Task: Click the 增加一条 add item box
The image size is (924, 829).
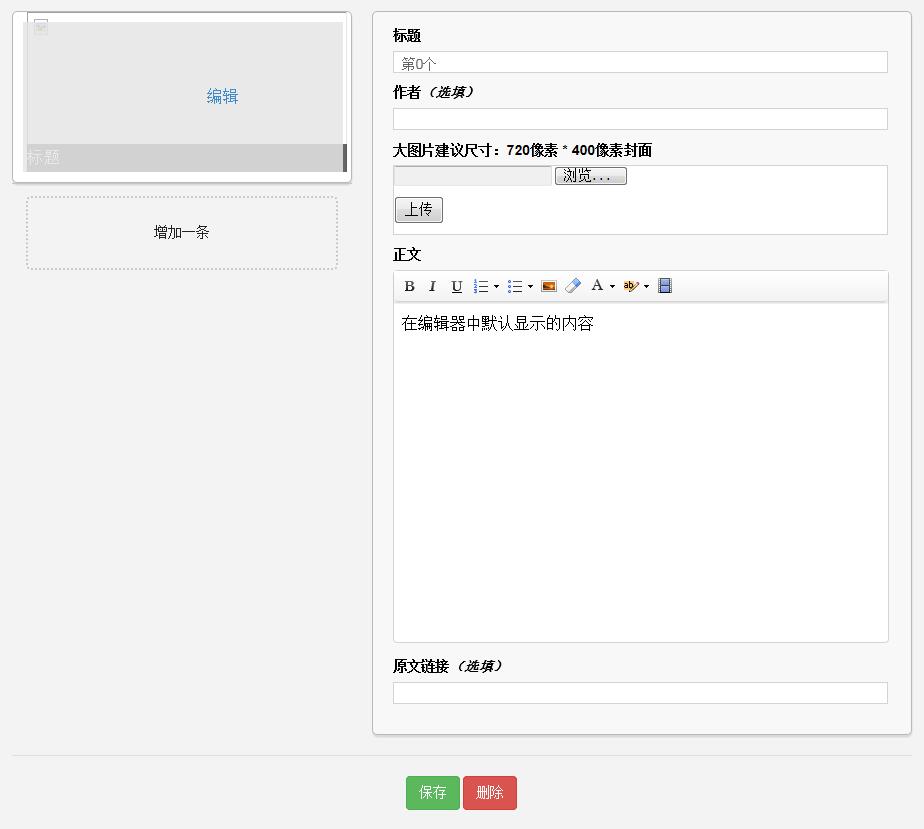Action: [x=182, y=233]
